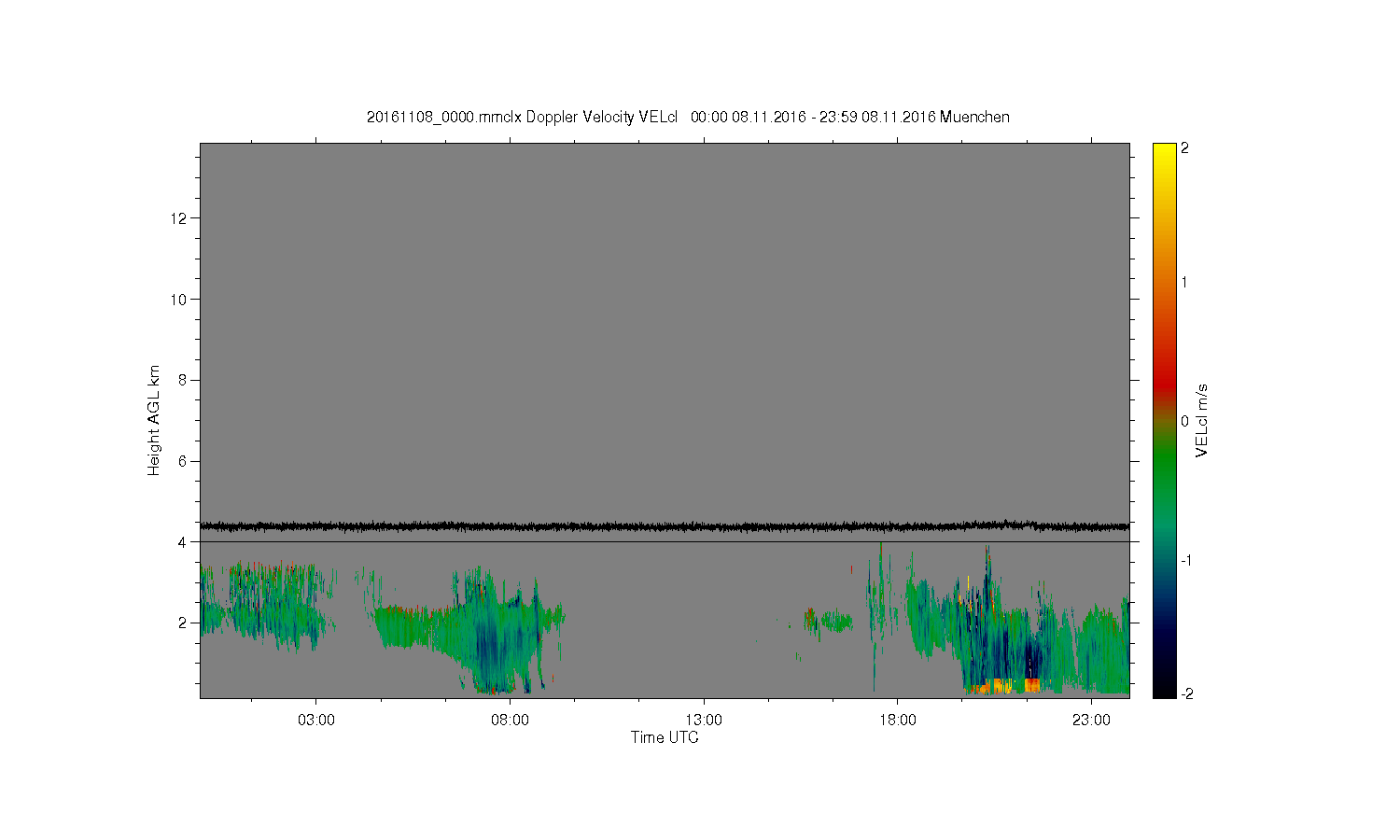Click the height axis tick label "4"
Image resolution: width=1400 pixels, height=840 pixels.
tap(184, 542)
